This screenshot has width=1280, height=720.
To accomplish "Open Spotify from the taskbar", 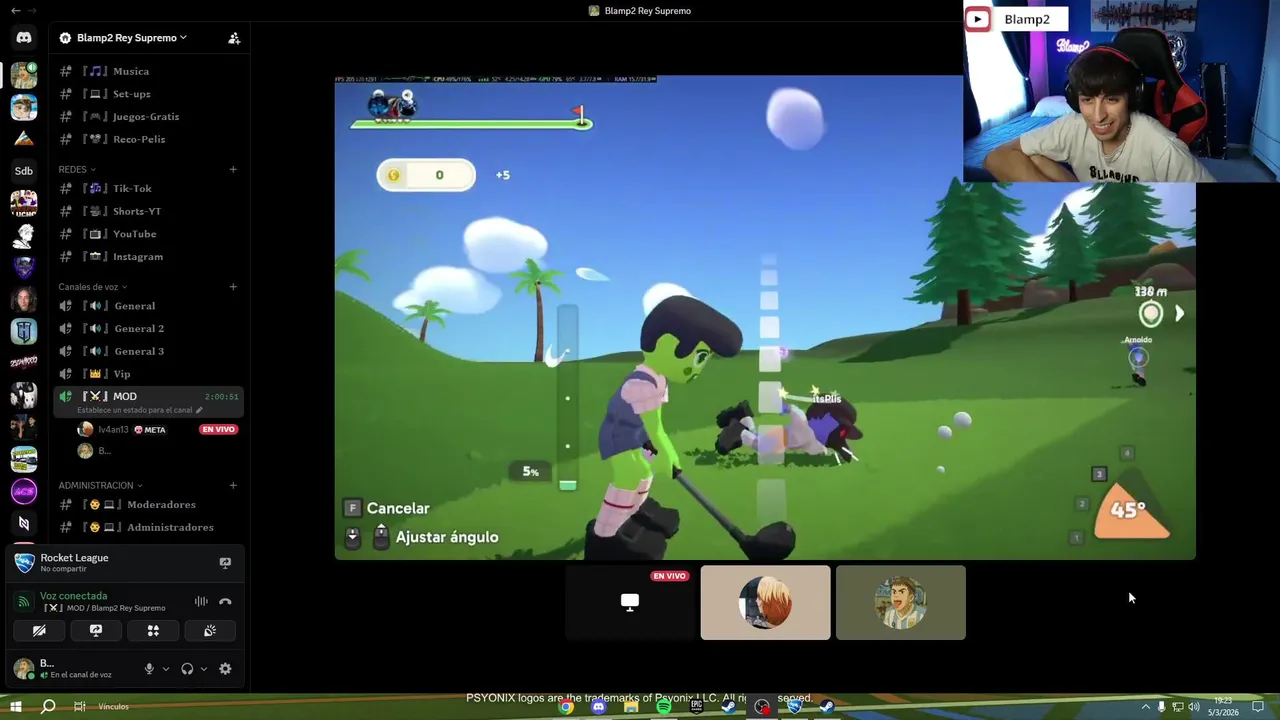I will (664, 707).
